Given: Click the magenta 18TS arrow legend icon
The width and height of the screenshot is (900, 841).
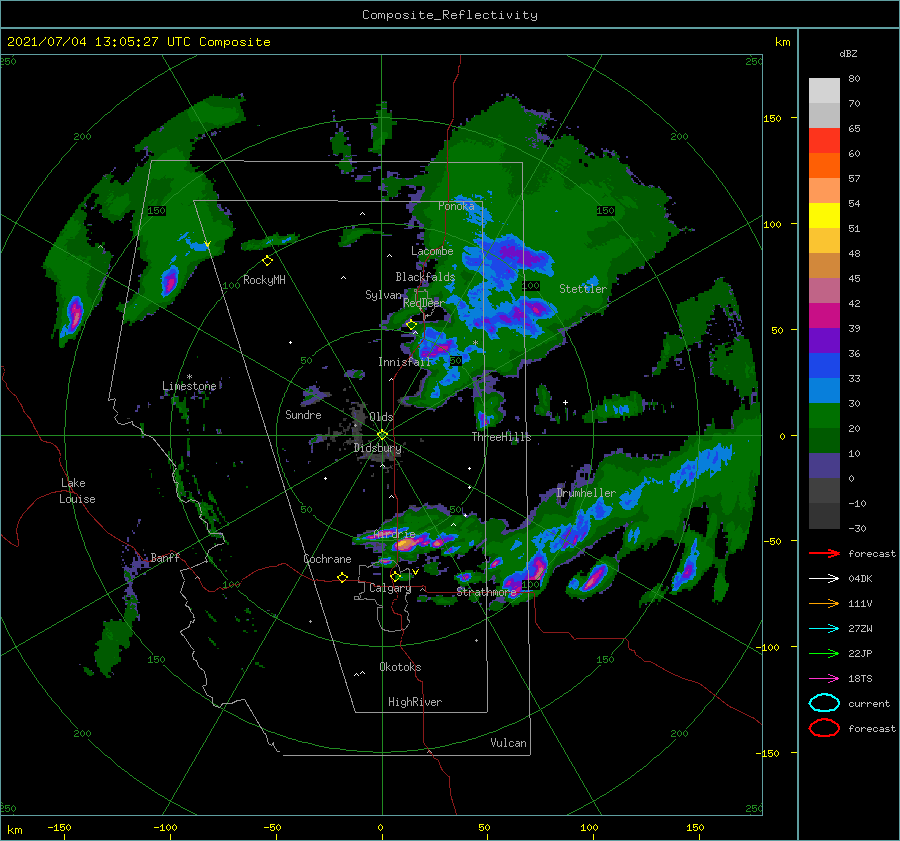Looking at the screenshot, I should pos(824,679).
